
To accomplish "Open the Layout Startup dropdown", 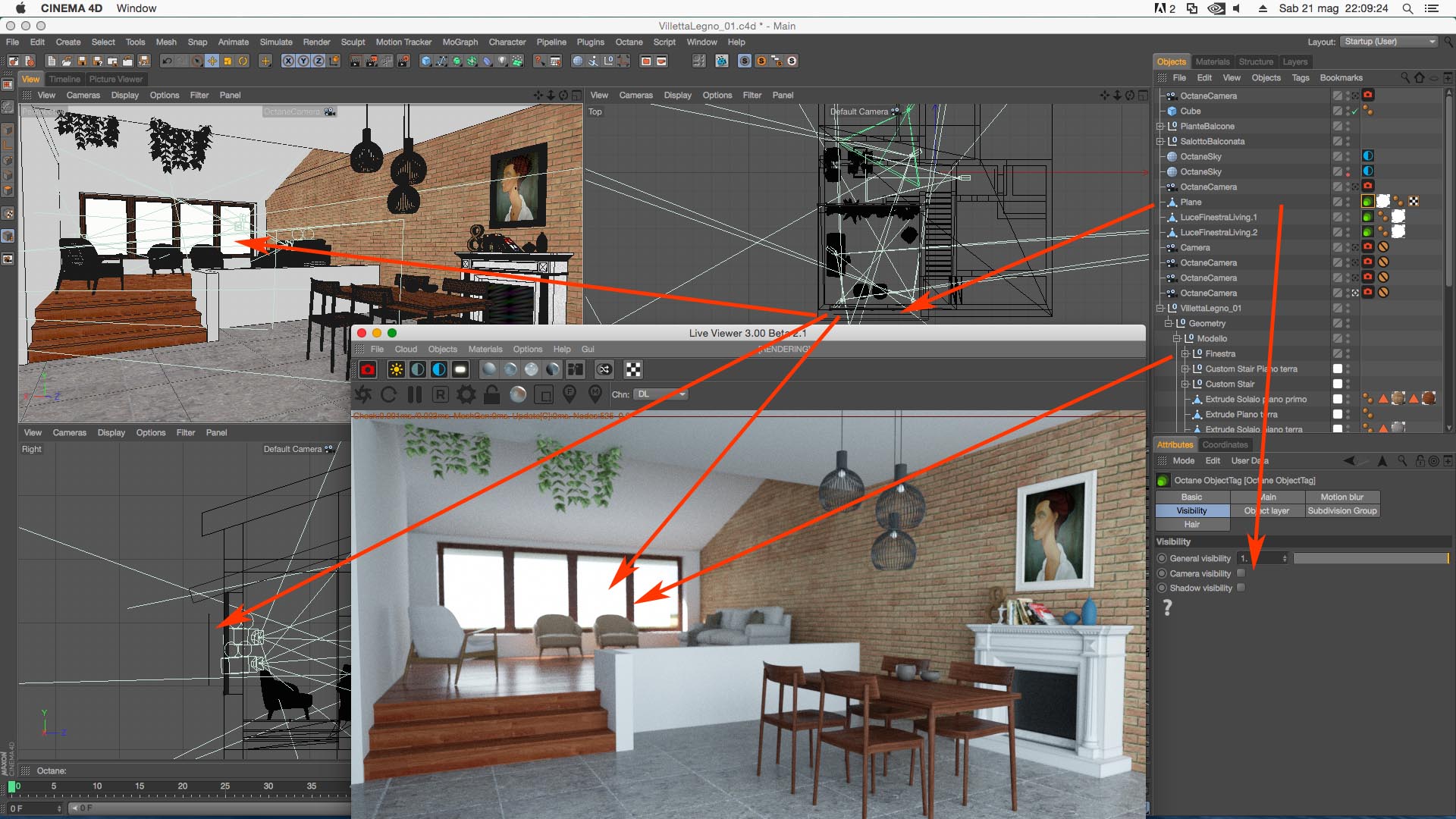I will tap(1389, 42).
